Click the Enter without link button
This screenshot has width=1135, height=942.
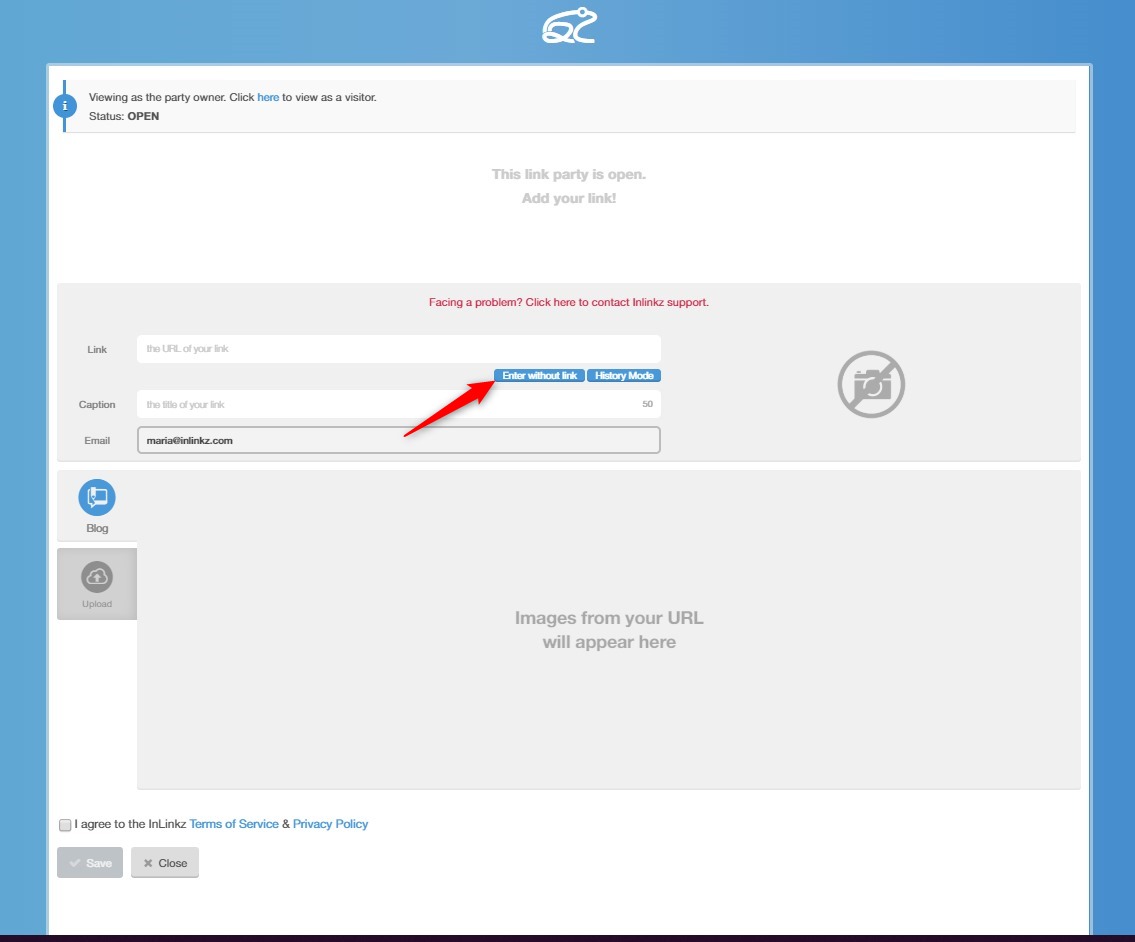[x=539, y=375]
